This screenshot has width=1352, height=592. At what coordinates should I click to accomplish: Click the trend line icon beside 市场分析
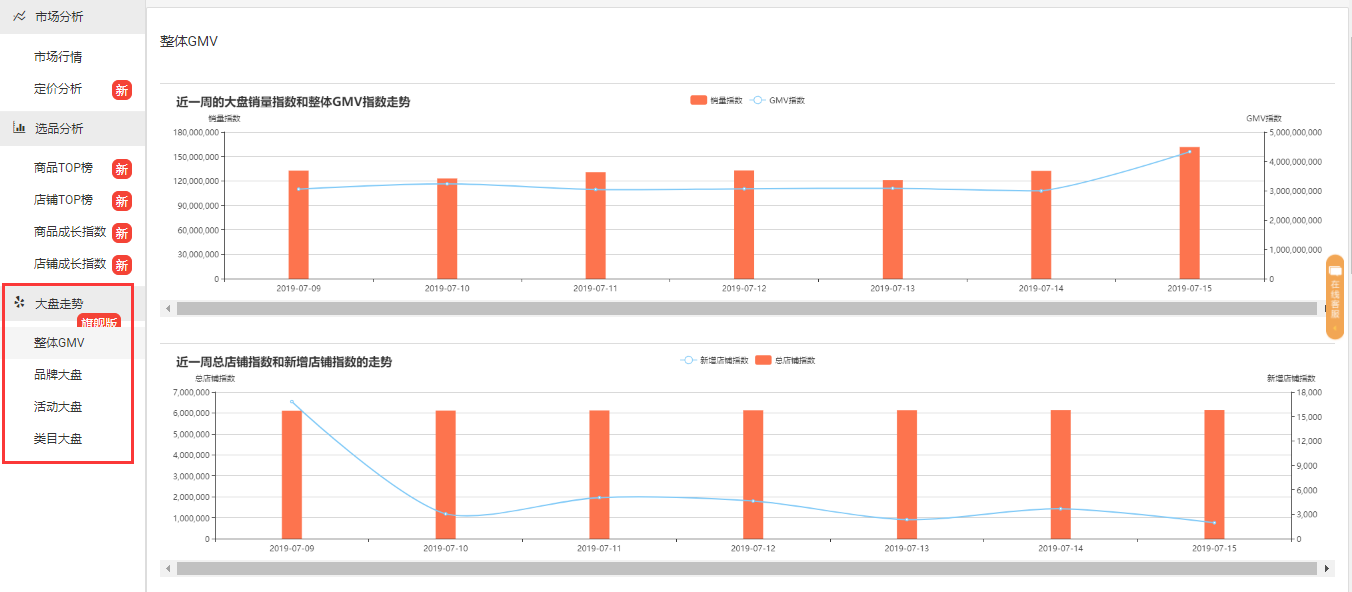point(19,17)
